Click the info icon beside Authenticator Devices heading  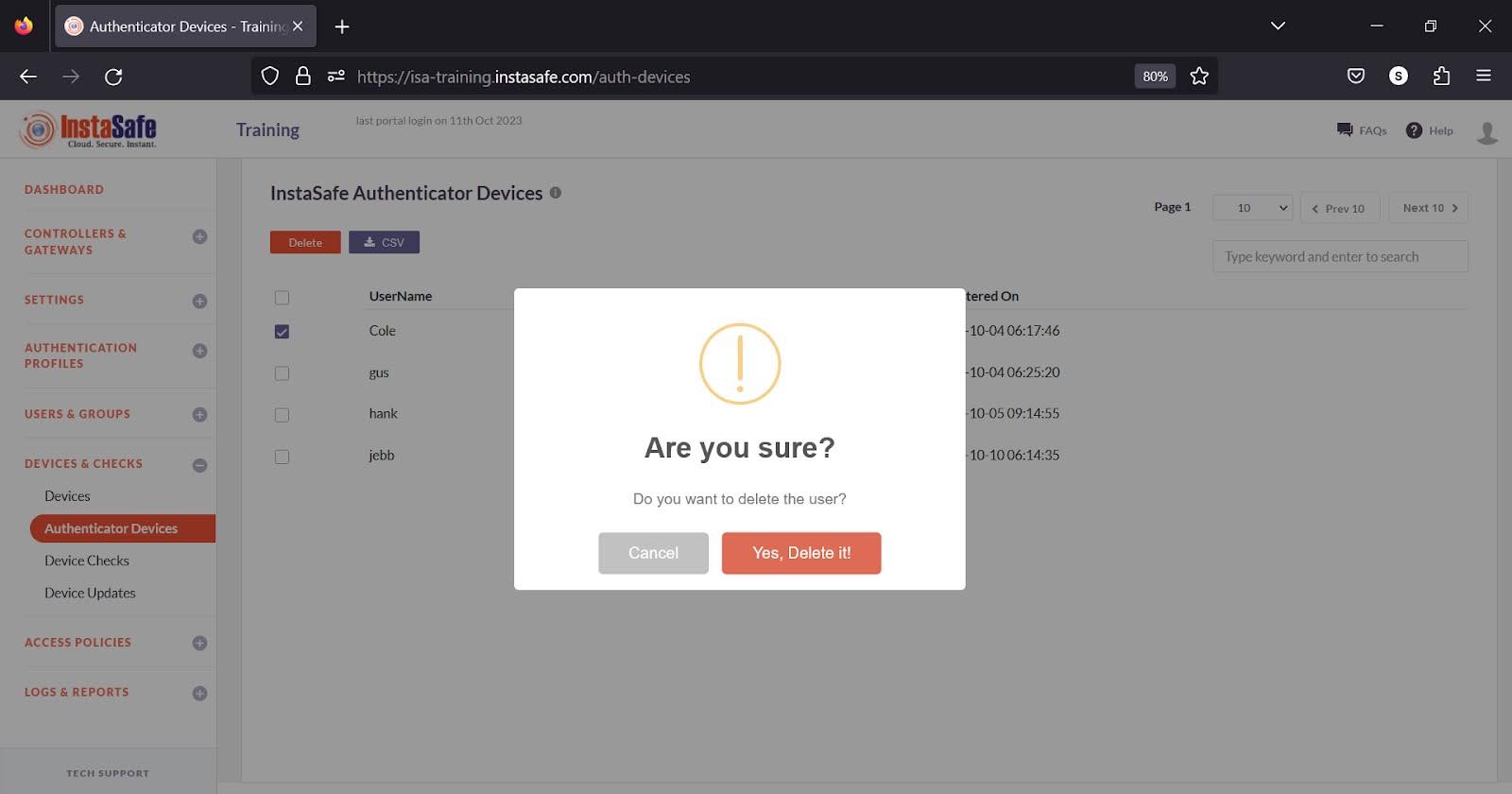click(x=556, y=193)
